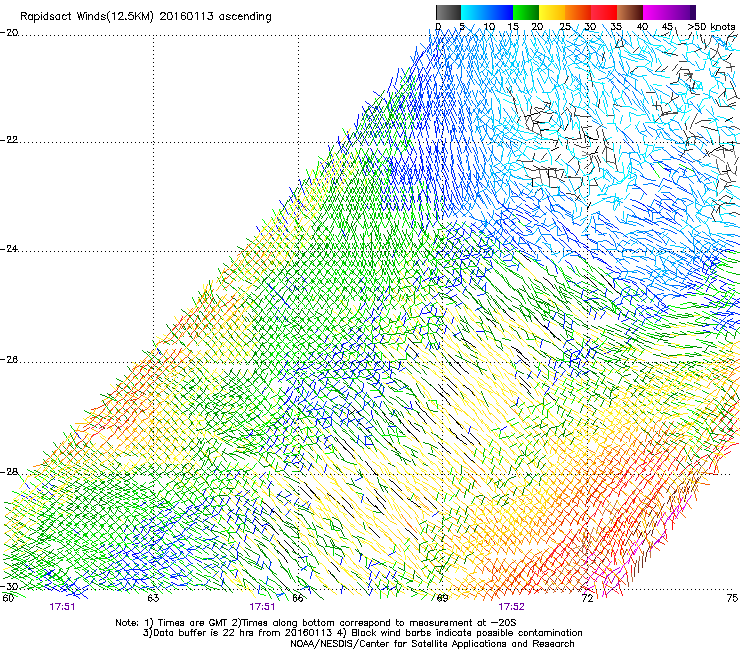
Task: Click the purple "17:51" time between longitudes 60 and 63
Action: point(62,607)
